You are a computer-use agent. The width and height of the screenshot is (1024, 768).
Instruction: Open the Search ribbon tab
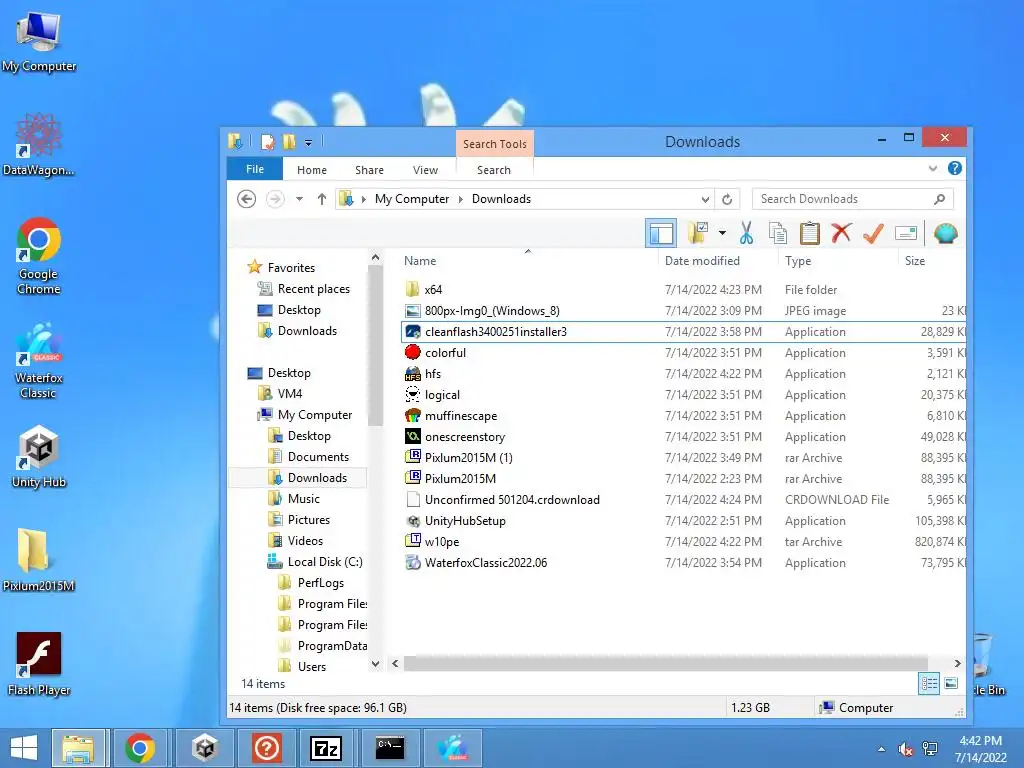pos(494,170)
